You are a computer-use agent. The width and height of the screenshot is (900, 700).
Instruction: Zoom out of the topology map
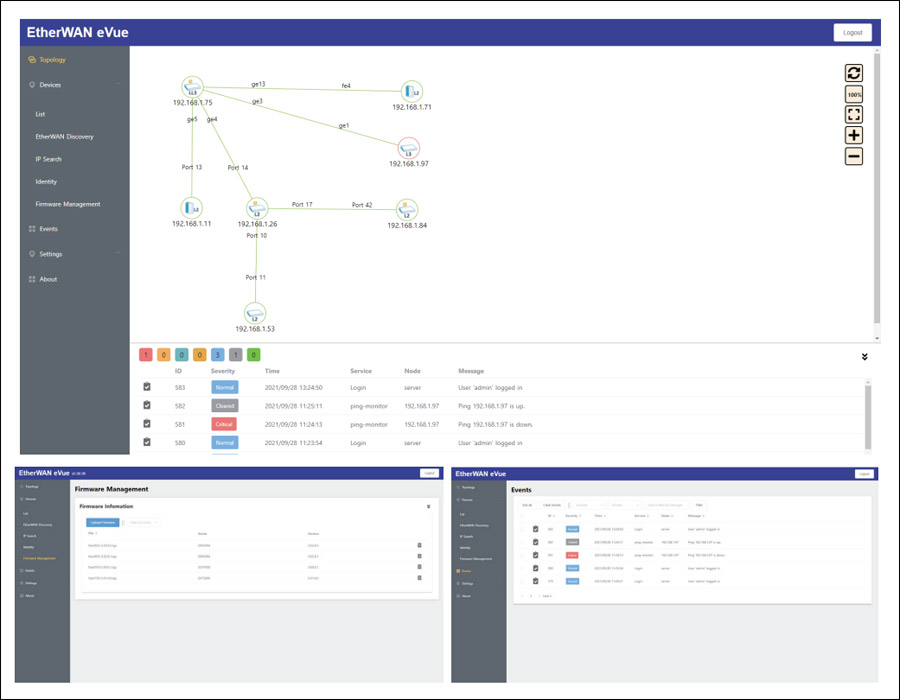(853, 156)
